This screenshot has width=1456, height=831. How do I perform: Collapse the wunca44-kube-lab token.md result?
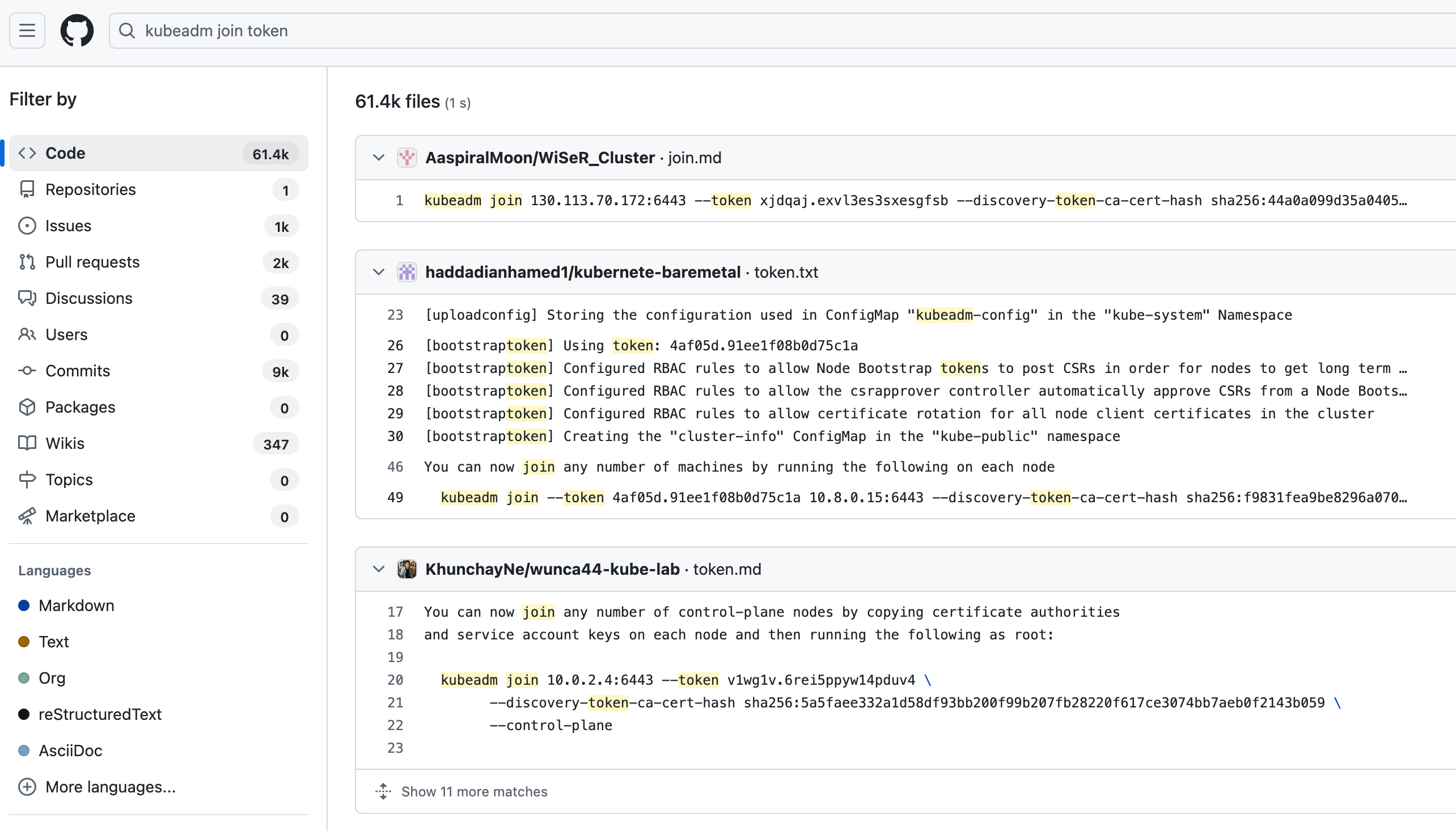coord(378,569)
